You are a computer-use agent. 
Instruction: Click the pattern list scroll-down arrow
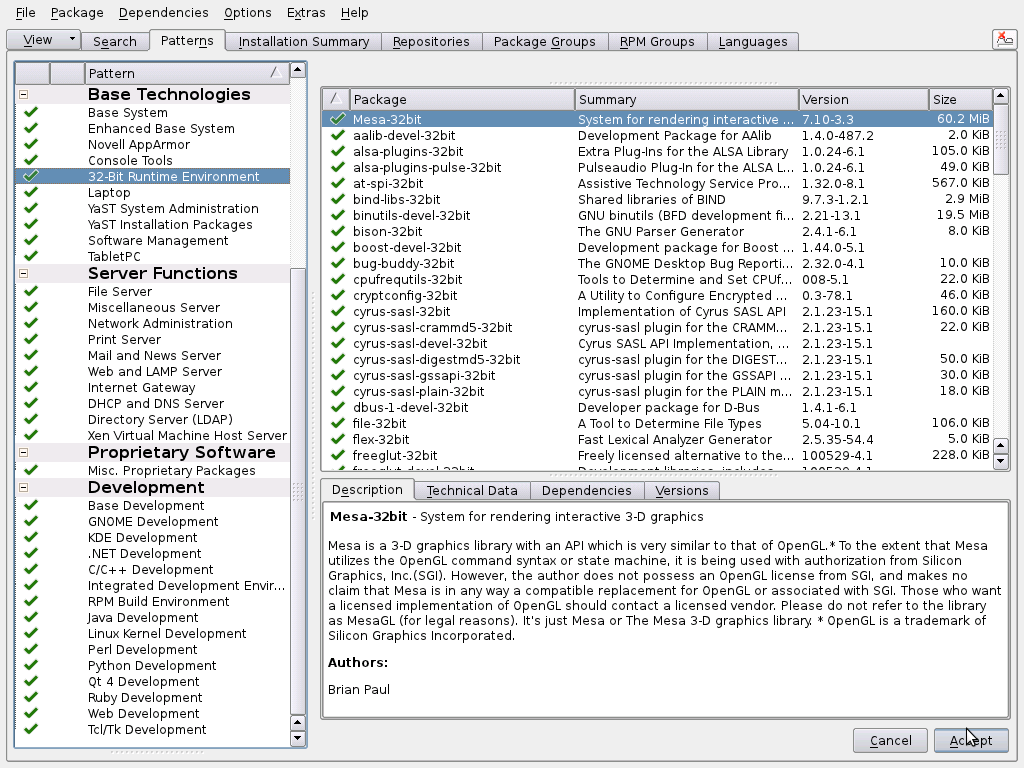pos(298,739)
